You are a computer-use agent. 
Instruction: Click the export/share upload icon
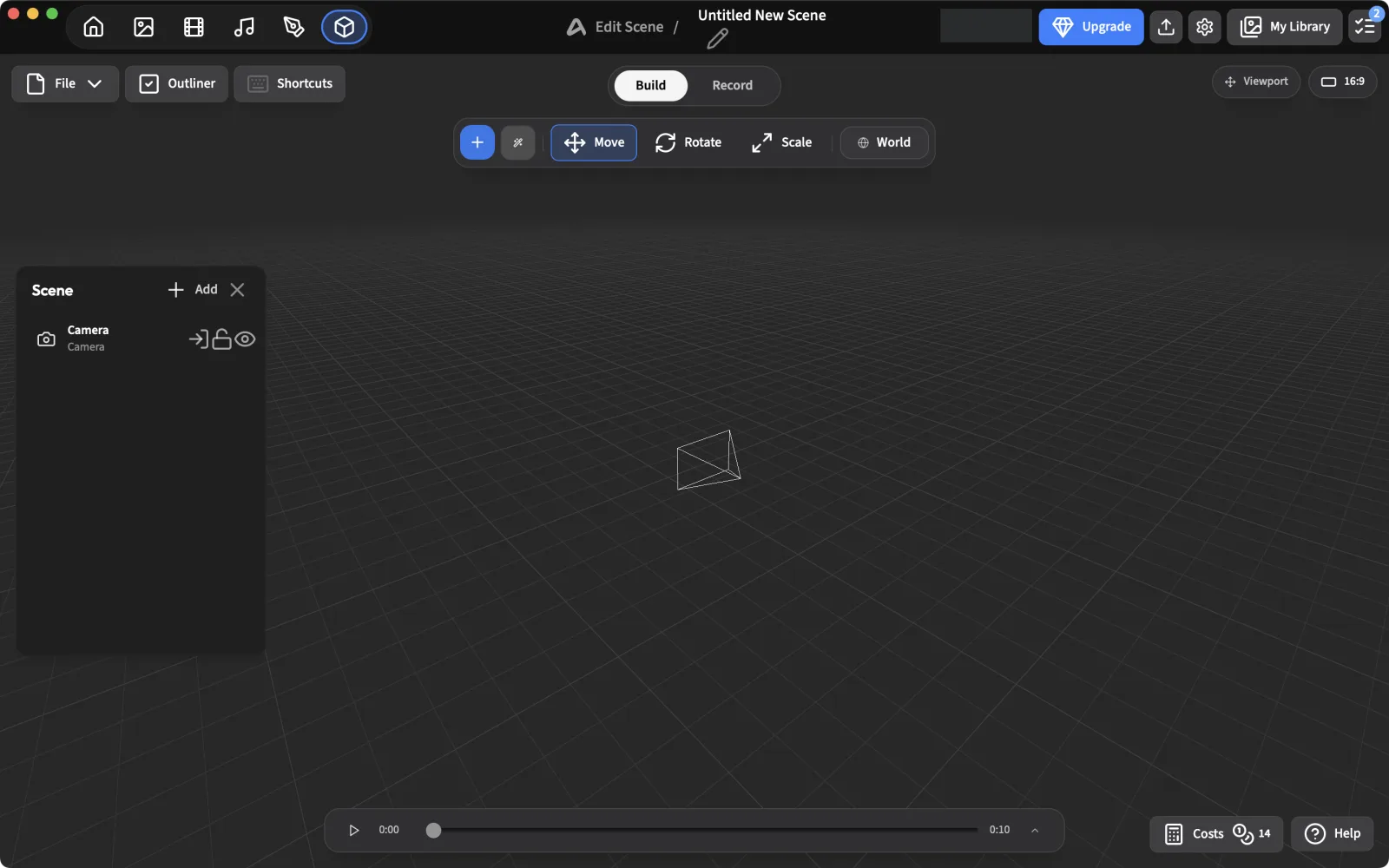tap(1167, 27)
